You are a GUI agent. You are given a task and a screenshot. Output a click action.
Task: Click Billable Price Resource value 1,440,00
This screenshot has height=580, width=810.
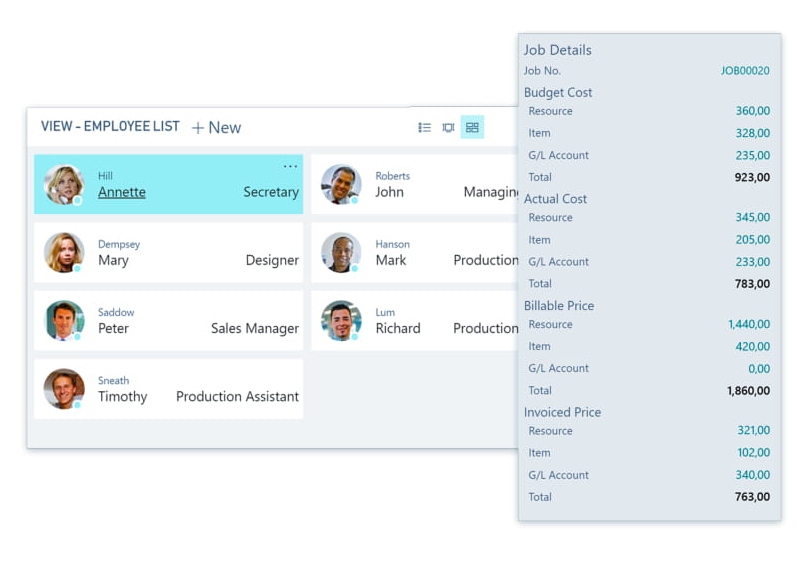(x=748, y=325)
